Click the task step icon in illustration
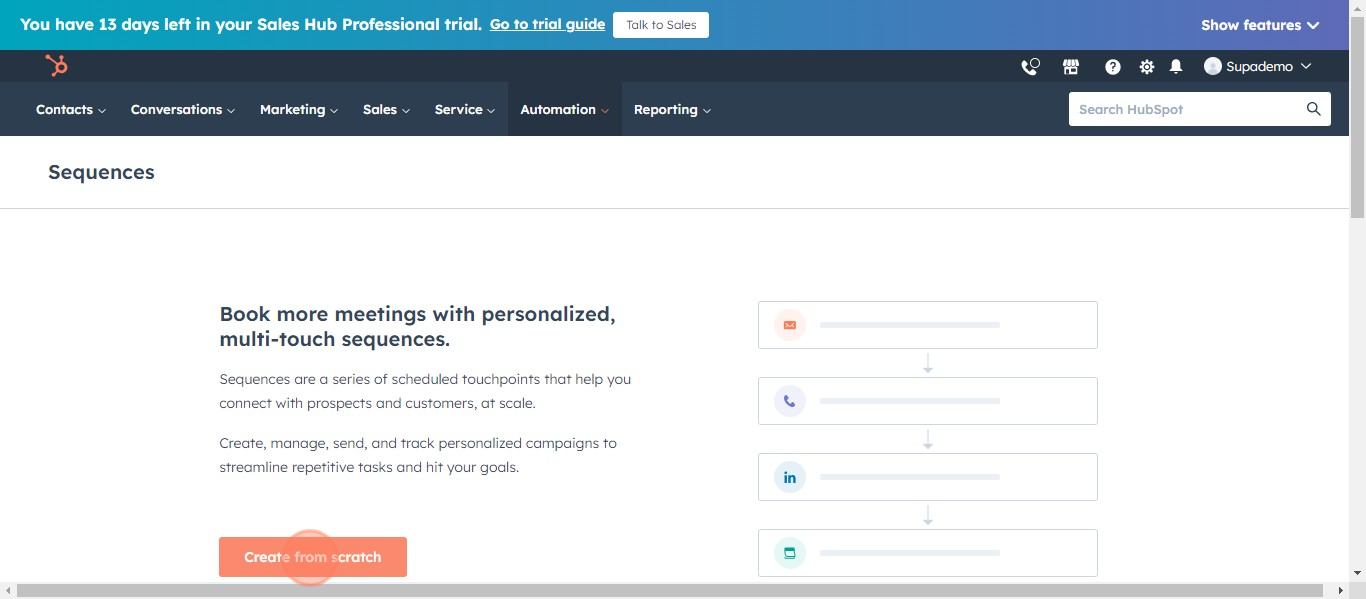The height and width of the screenshot is (599, 1366). [x=790, y=553]
